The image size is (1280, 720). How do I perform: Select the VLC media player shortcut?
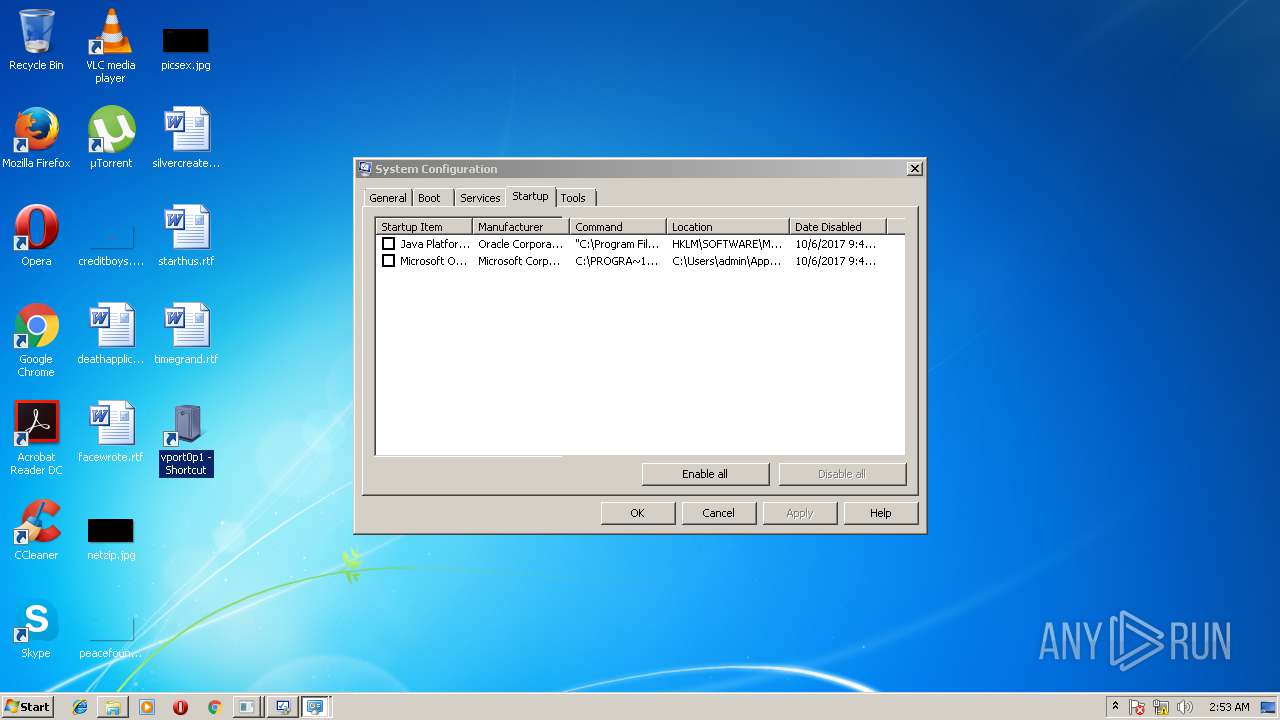tap(110, 46)
